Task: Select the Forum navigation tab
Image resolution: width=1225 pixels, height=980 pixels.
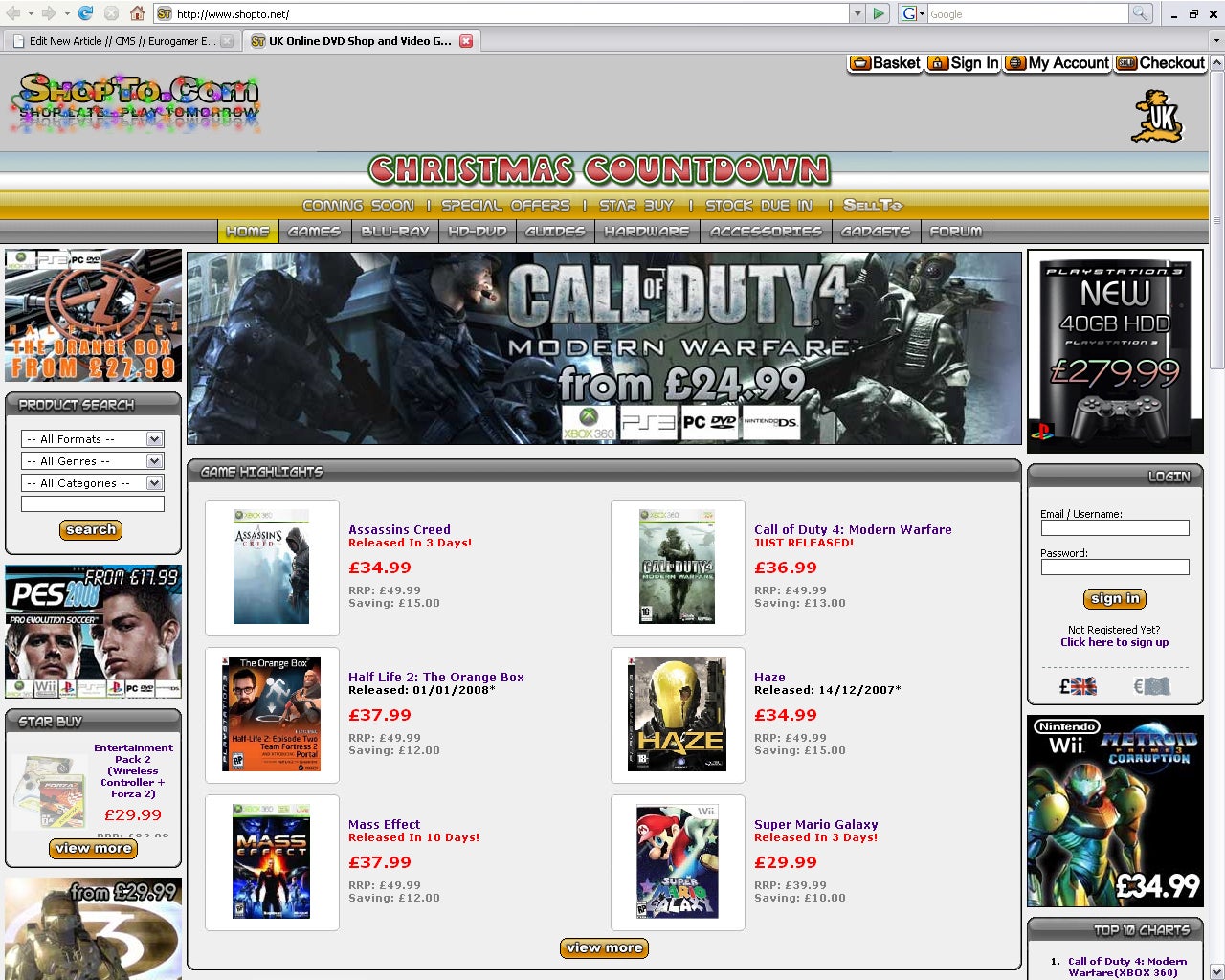Action: pos(955,232)
